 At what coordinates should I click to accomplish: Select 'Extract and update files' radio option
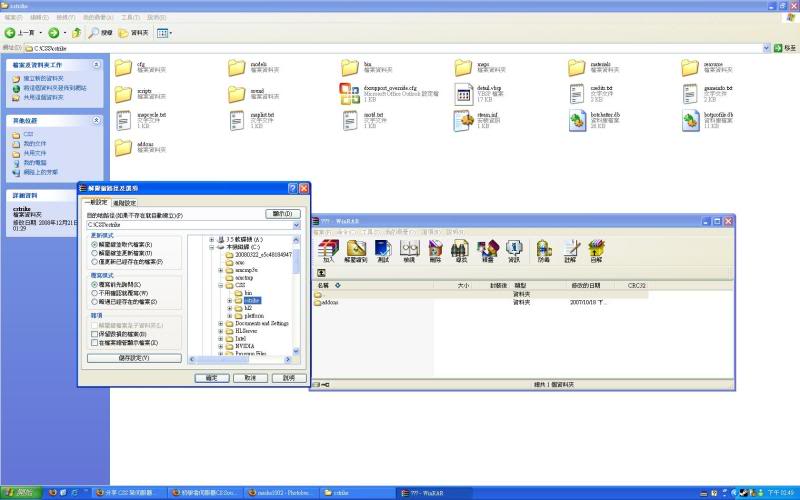click(95, 253)
